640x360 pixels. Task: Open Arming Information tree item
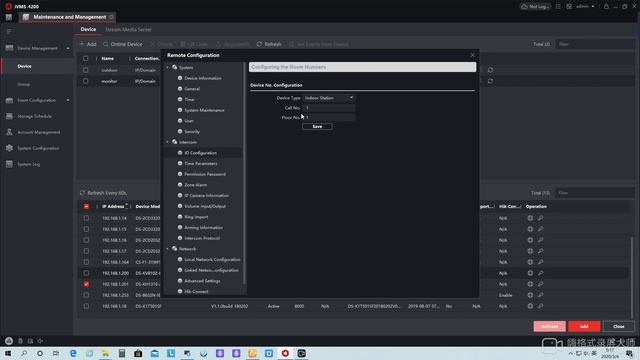(203, 227)
